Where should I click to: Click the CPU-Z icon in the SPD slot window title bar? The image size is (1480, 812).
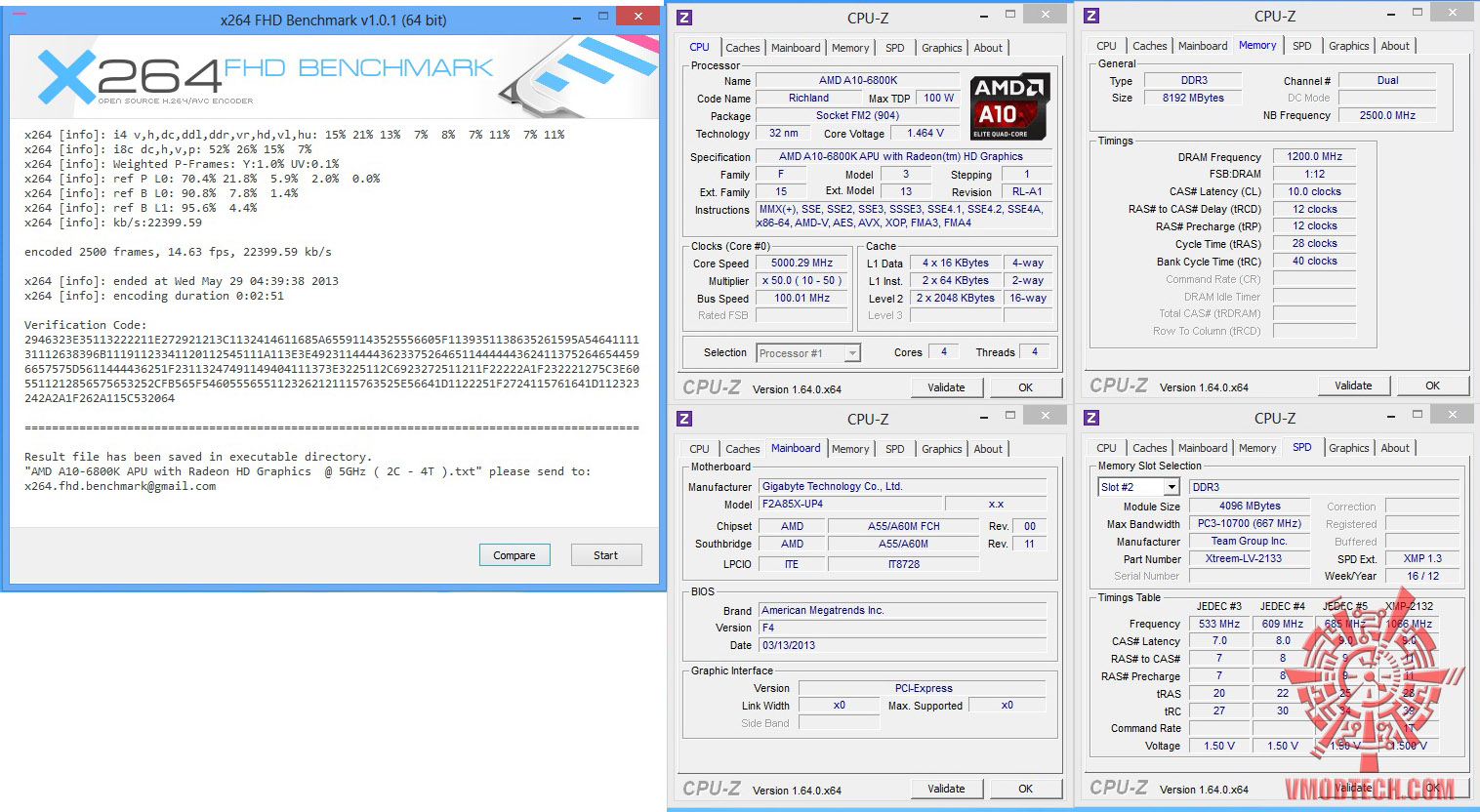point(1091,418)
